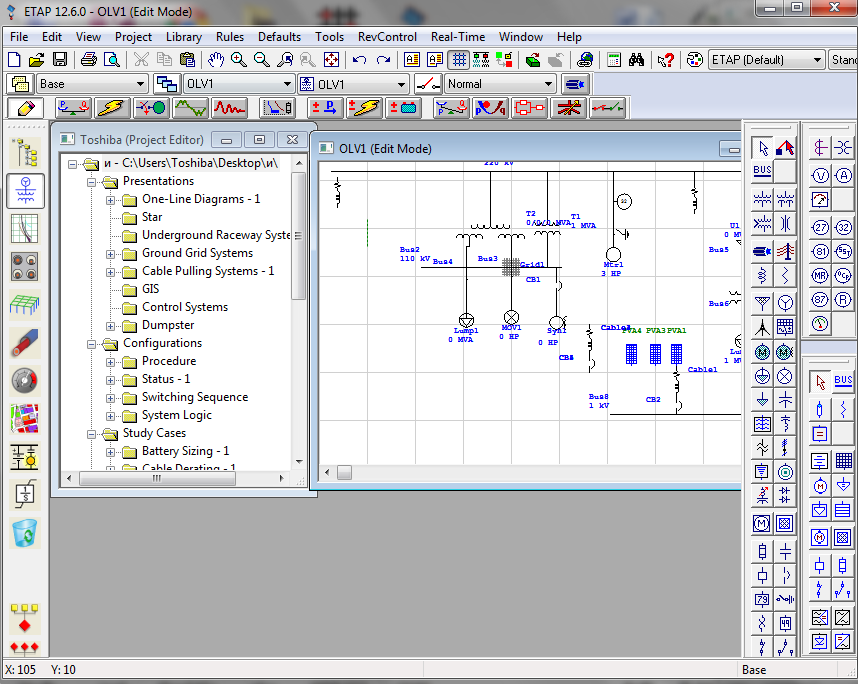Toggle the grid display button
This screenshot has width=858, height=684.
click(459, 60)
